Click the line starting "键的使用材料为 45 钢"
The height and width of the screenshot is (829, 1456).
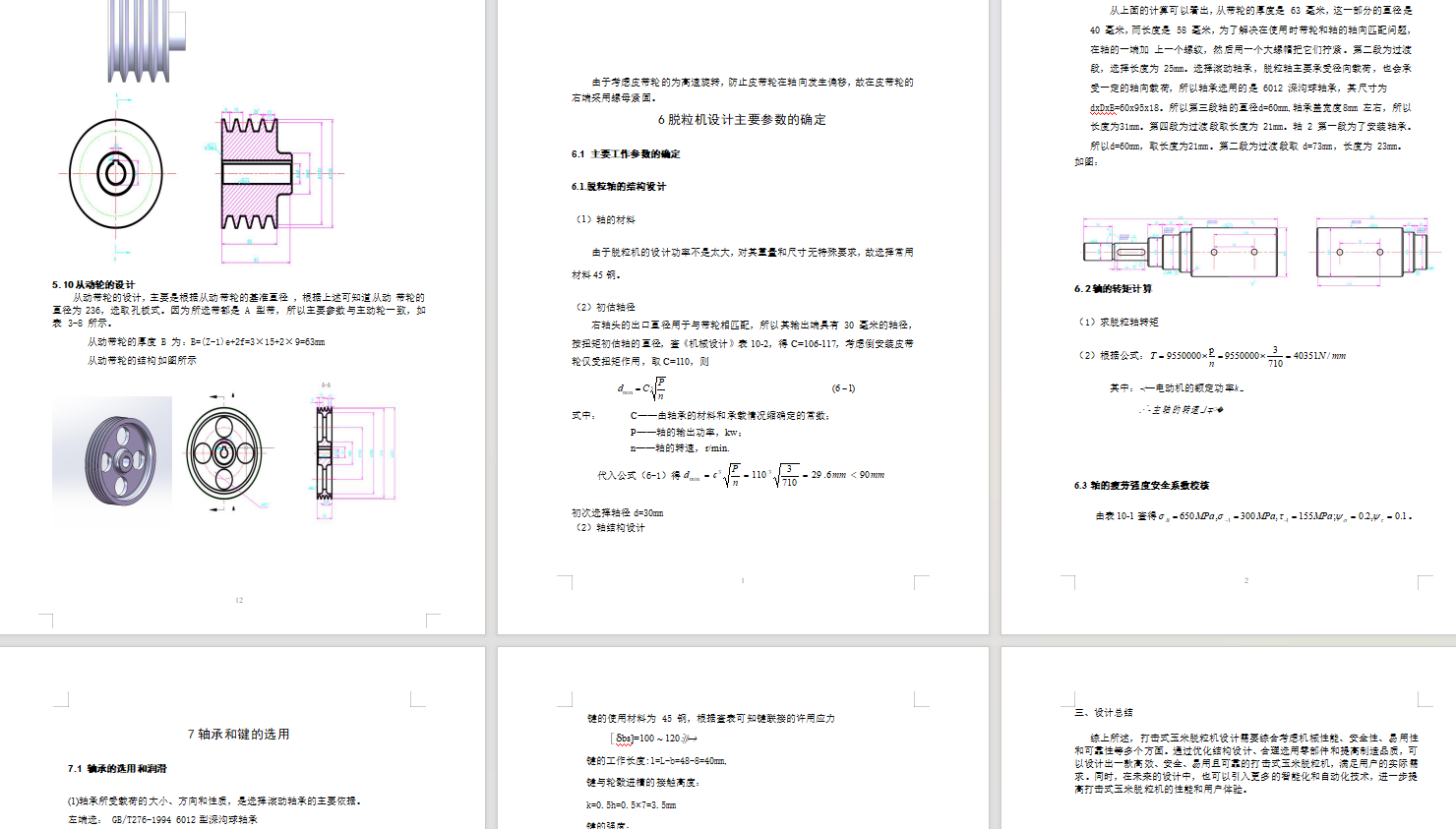tap(710, 719)
